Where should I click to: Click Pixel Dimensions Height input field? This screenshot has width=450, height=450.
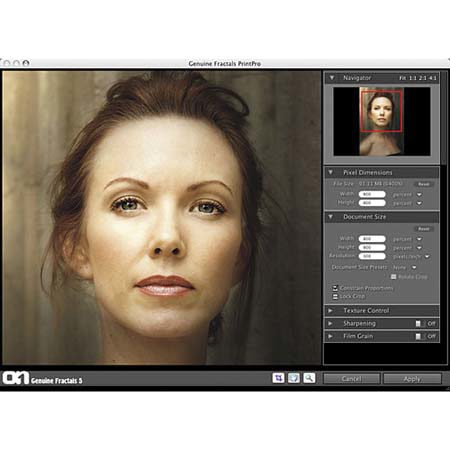[x=372, y=203]
